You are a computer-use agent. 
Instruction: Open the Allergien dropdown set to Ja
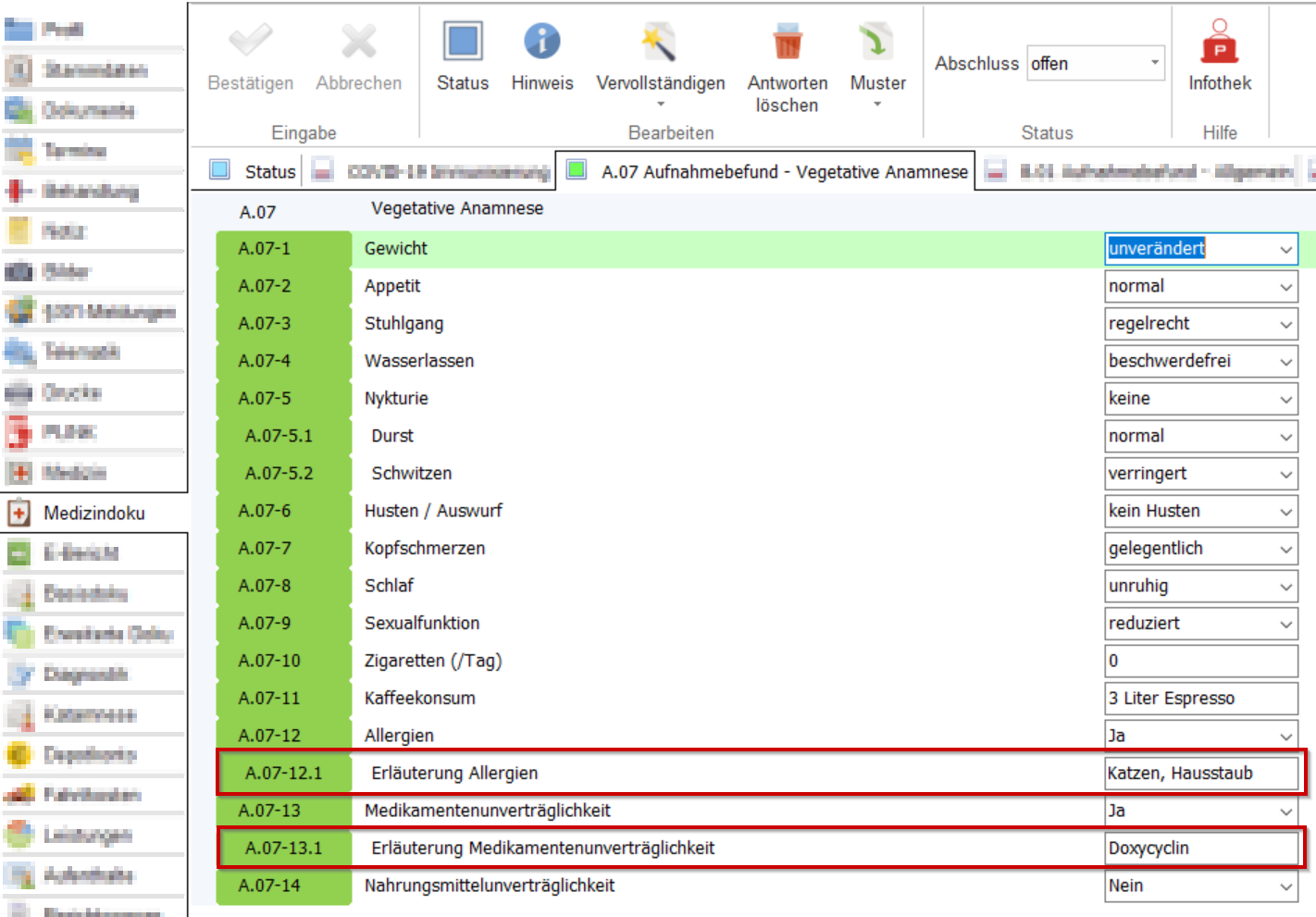tap(1285, 737)
